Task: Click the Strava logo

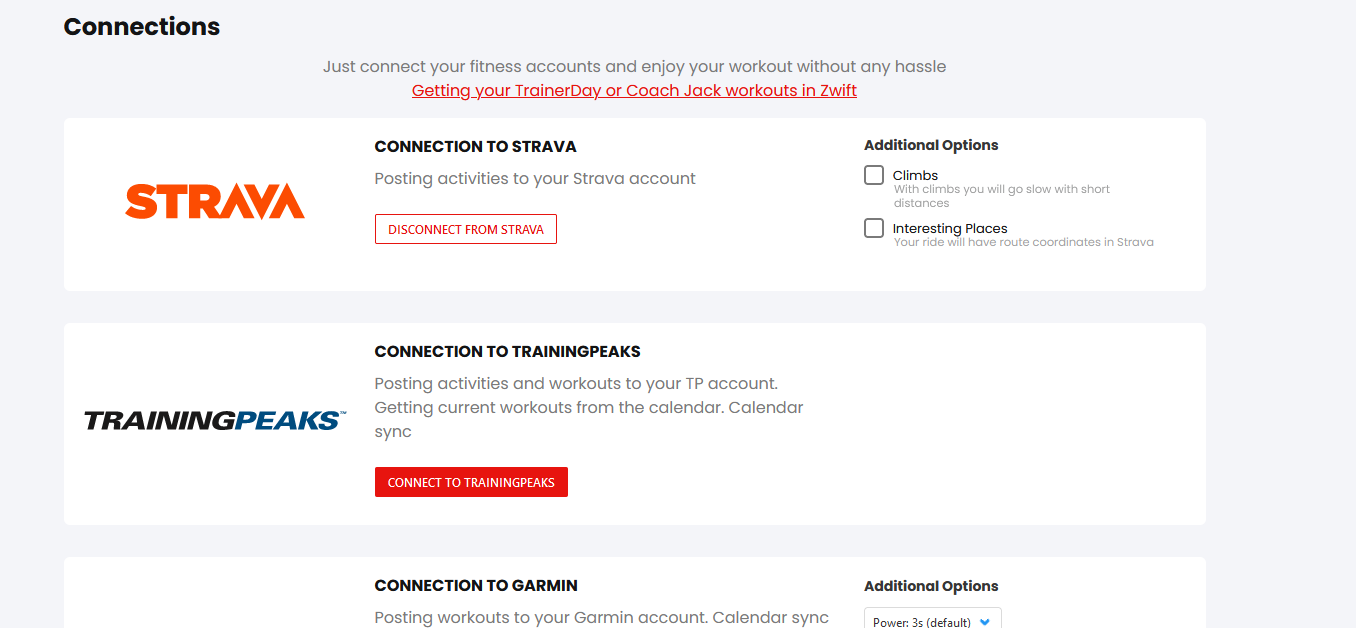Action: [214, 201]
